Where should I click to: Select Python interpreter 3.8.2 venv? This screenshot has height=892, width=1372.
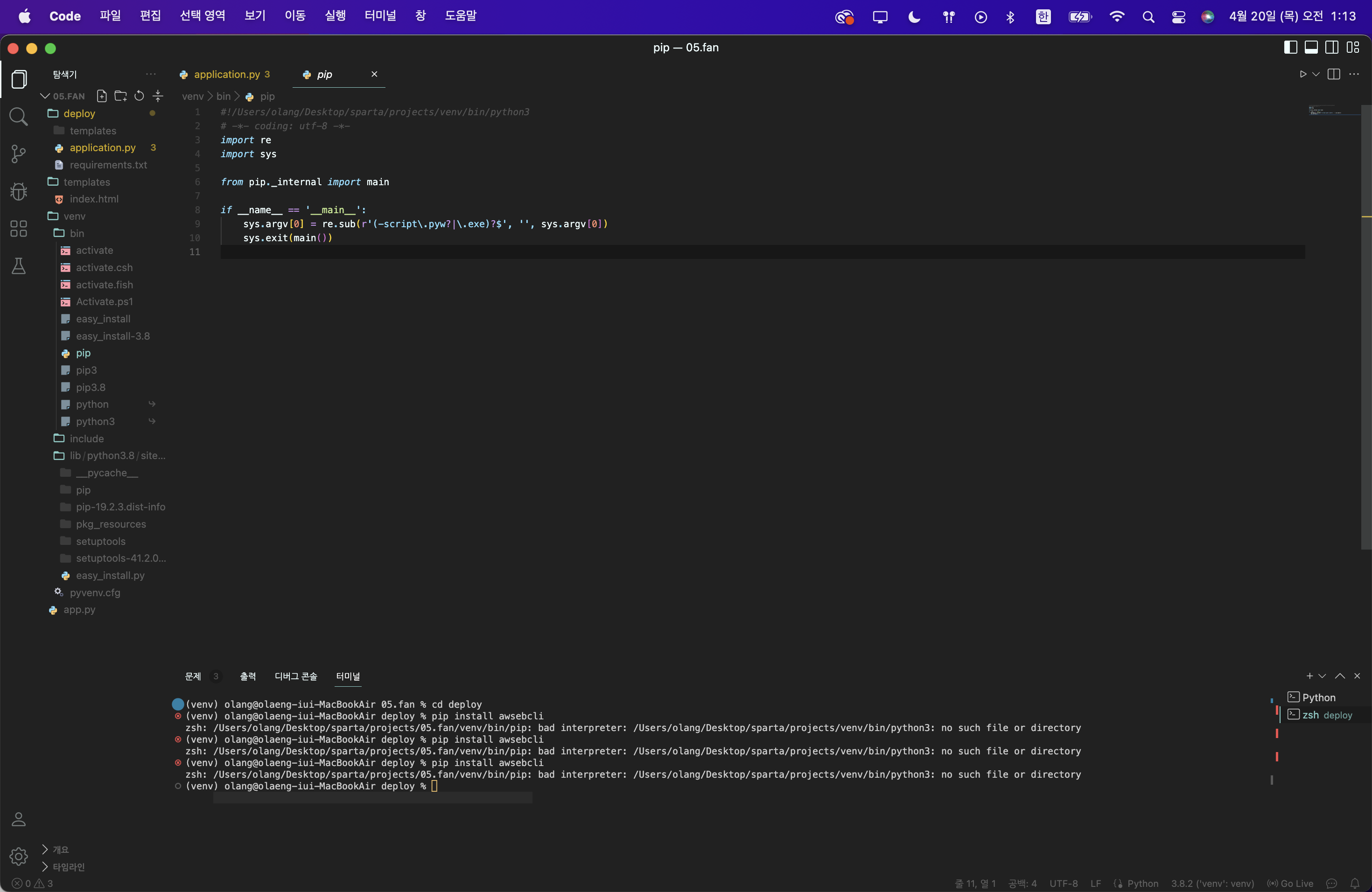pos(1212,883)
